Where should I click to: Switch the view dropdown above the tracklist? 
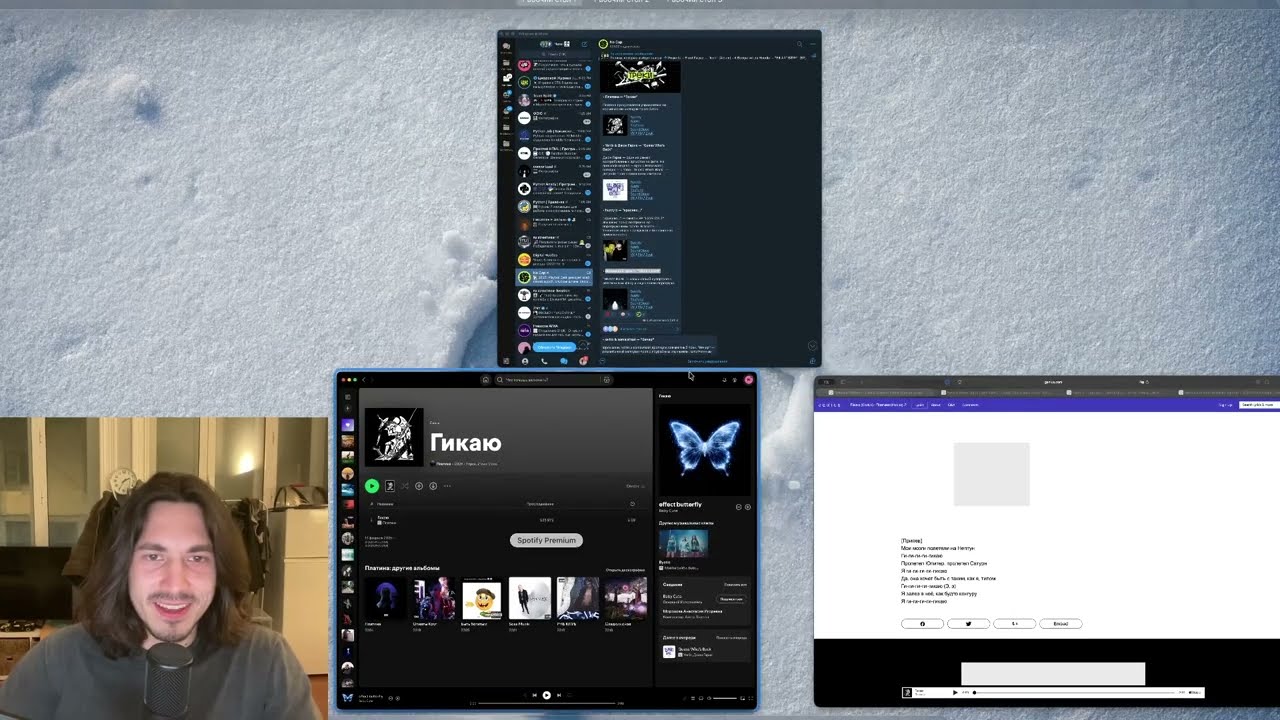pyautogui.click(x=634, y=486)
